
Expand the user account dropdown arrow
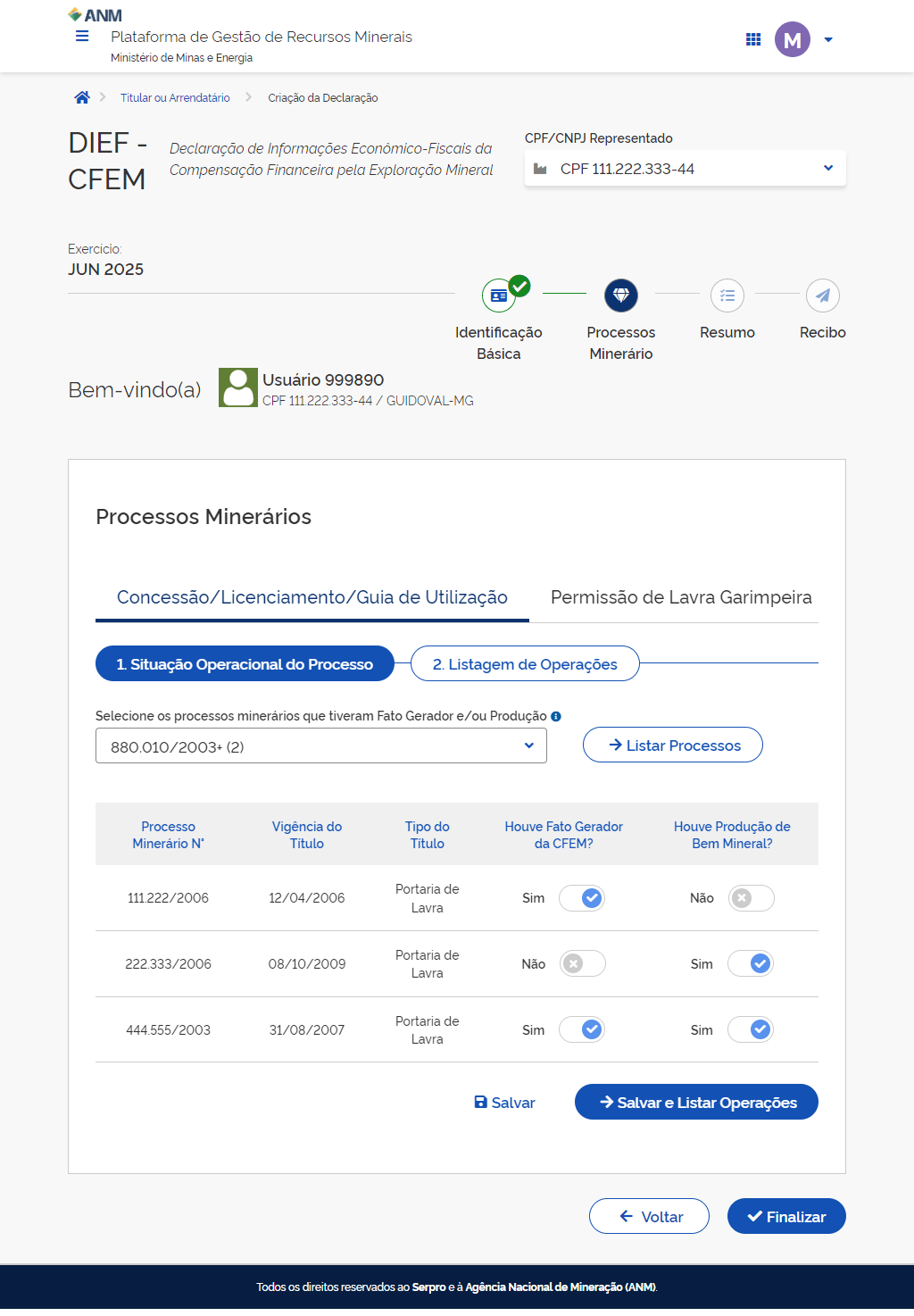[x=828, y=40]
